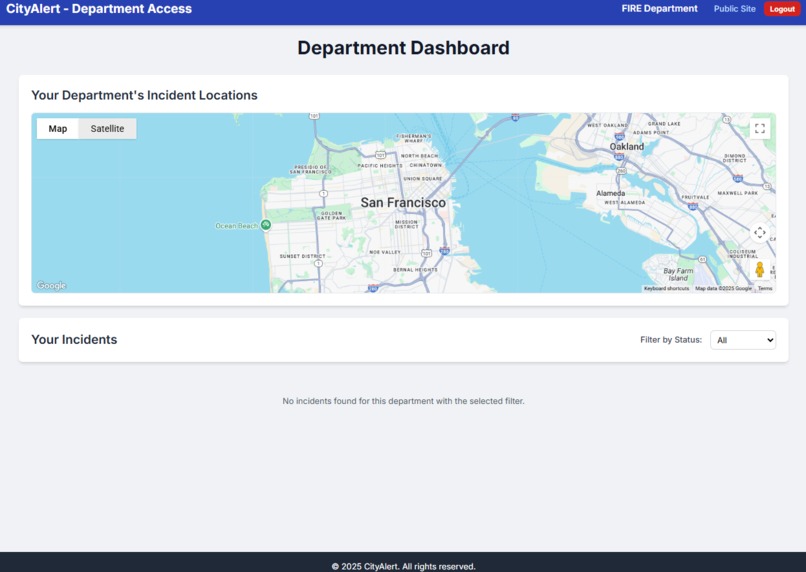This screenshot has width=806, height=572.
Task: Click the Presidio of San Francisco label
Action: [310, 169]
